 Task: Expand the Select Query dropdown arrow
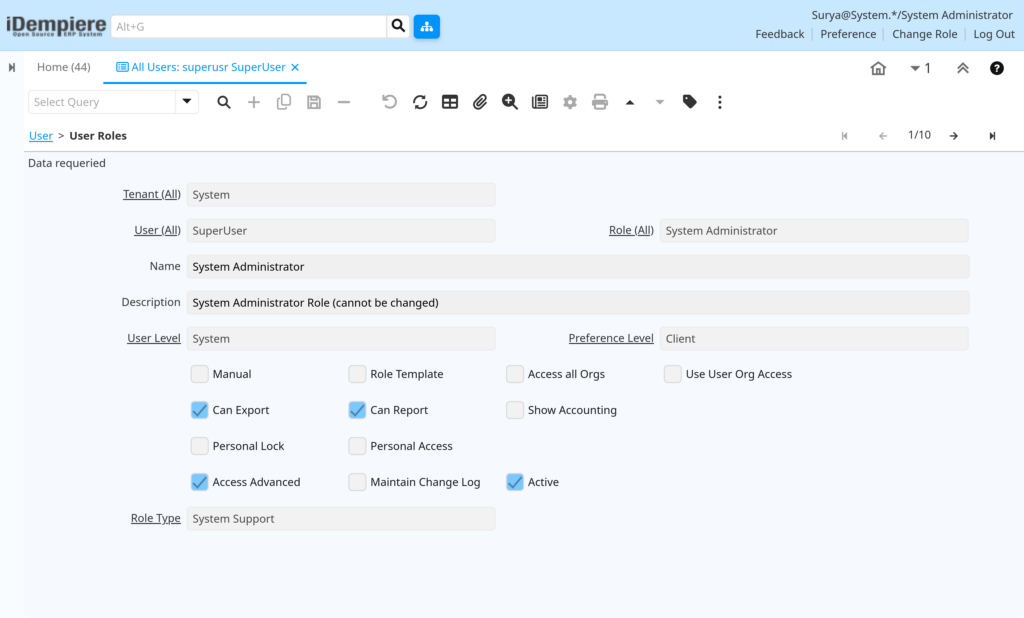point(187,102)
